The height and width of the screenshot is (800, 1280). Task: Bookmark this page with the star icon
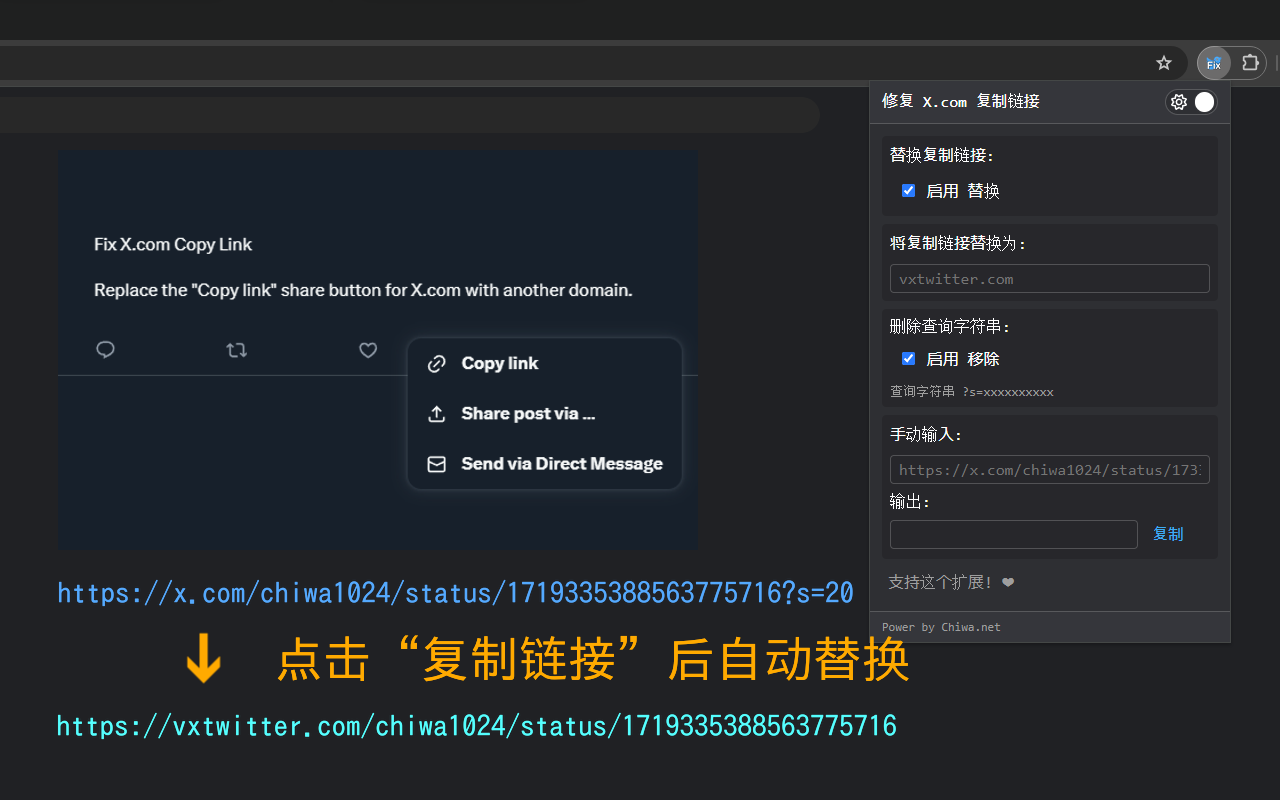[1164, 63]
